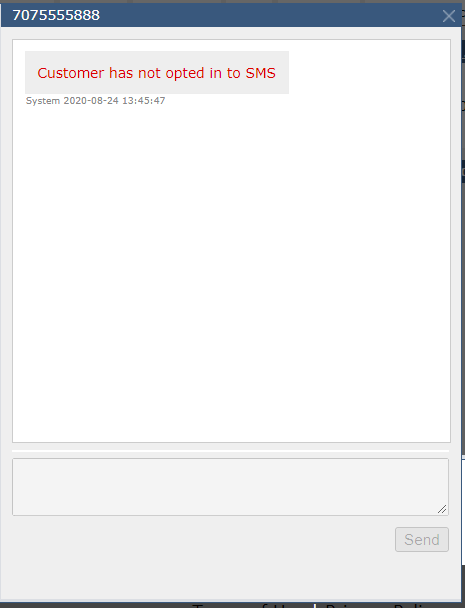Viewport: 465px width, 608px height.
Task: Open the partially visible Terms of Use link
Action: click(250, 605)
